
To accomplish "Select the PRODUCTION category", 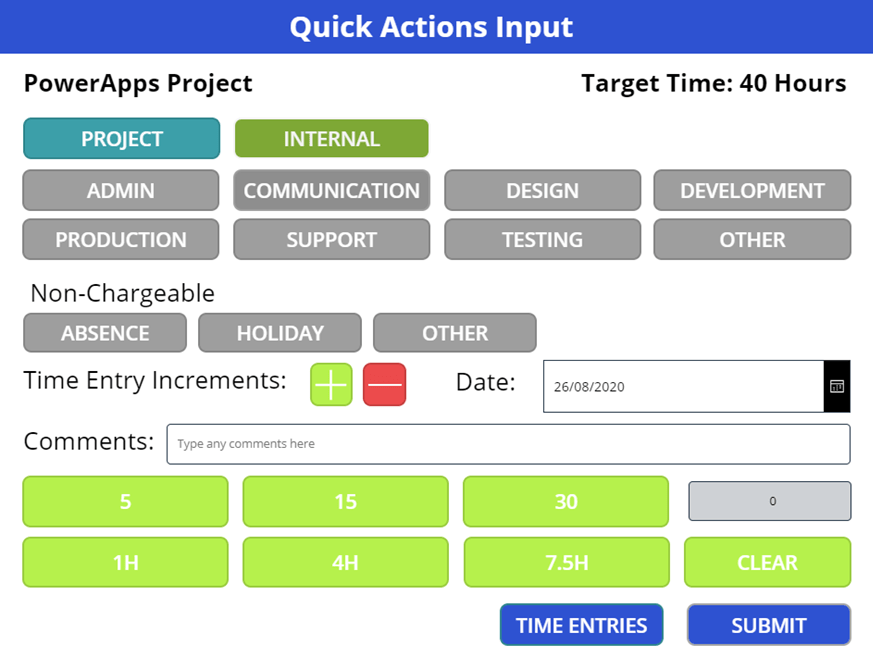I will 120,239.
